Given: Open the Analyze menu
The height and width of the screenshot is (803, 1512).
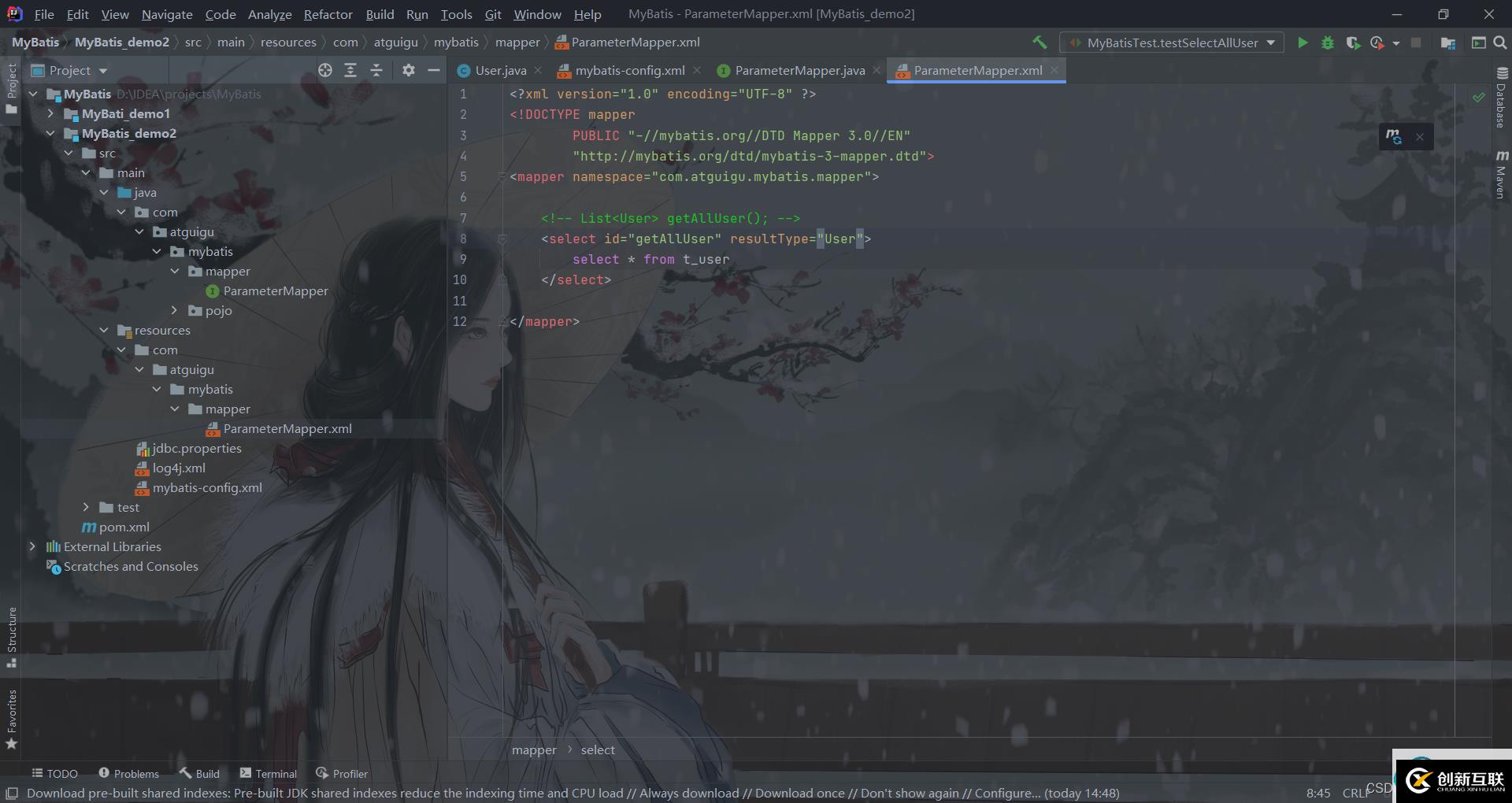Looking at the screenshot, I should [269, 14].
